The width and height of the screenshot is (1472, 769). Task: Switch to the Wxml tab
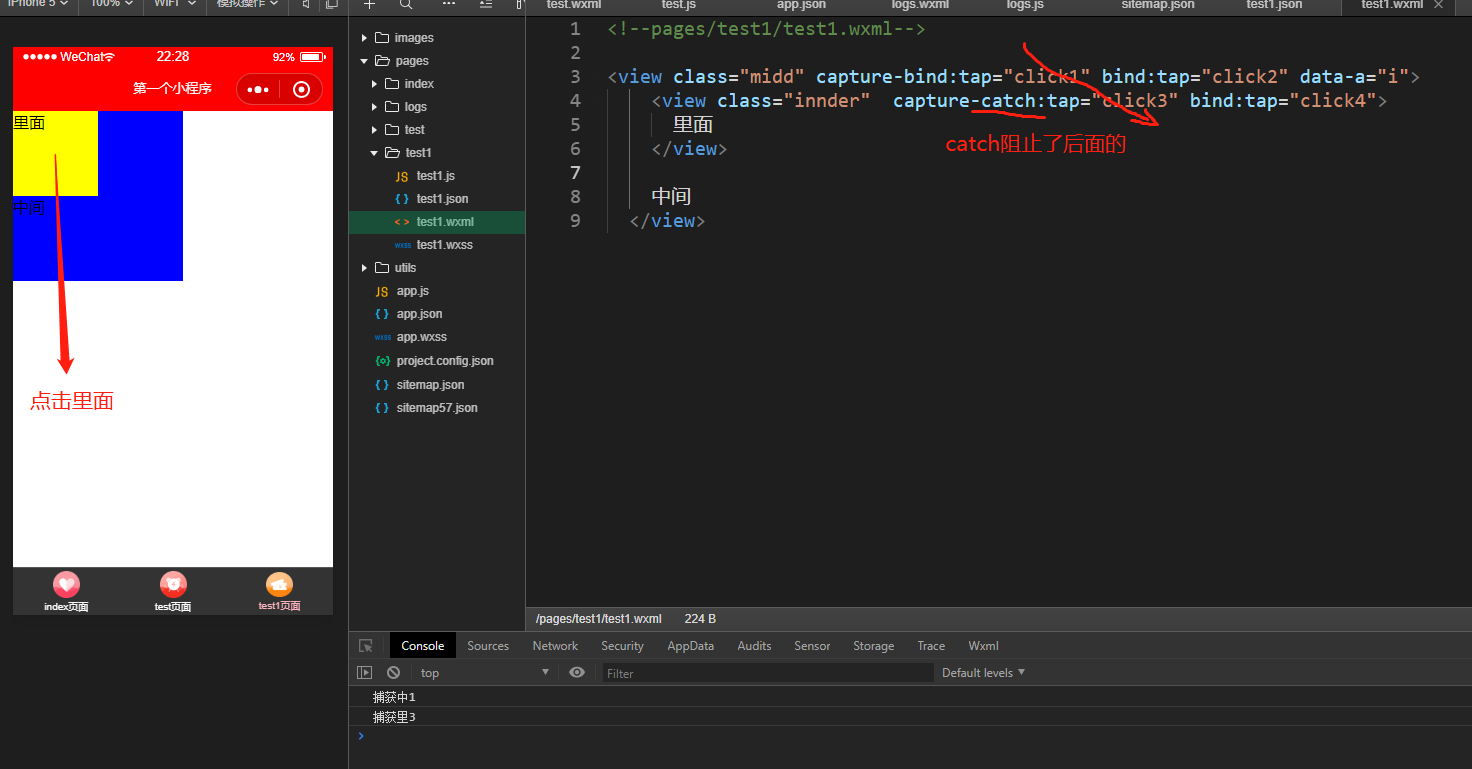(x=983, y=646)
